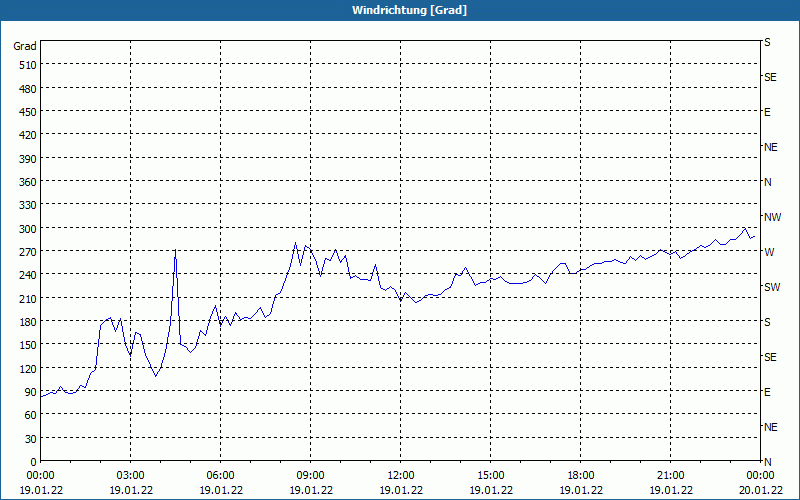The image size is (800, 500).
Task: Select the 330 y-axis label
Action: coord(28,205)
